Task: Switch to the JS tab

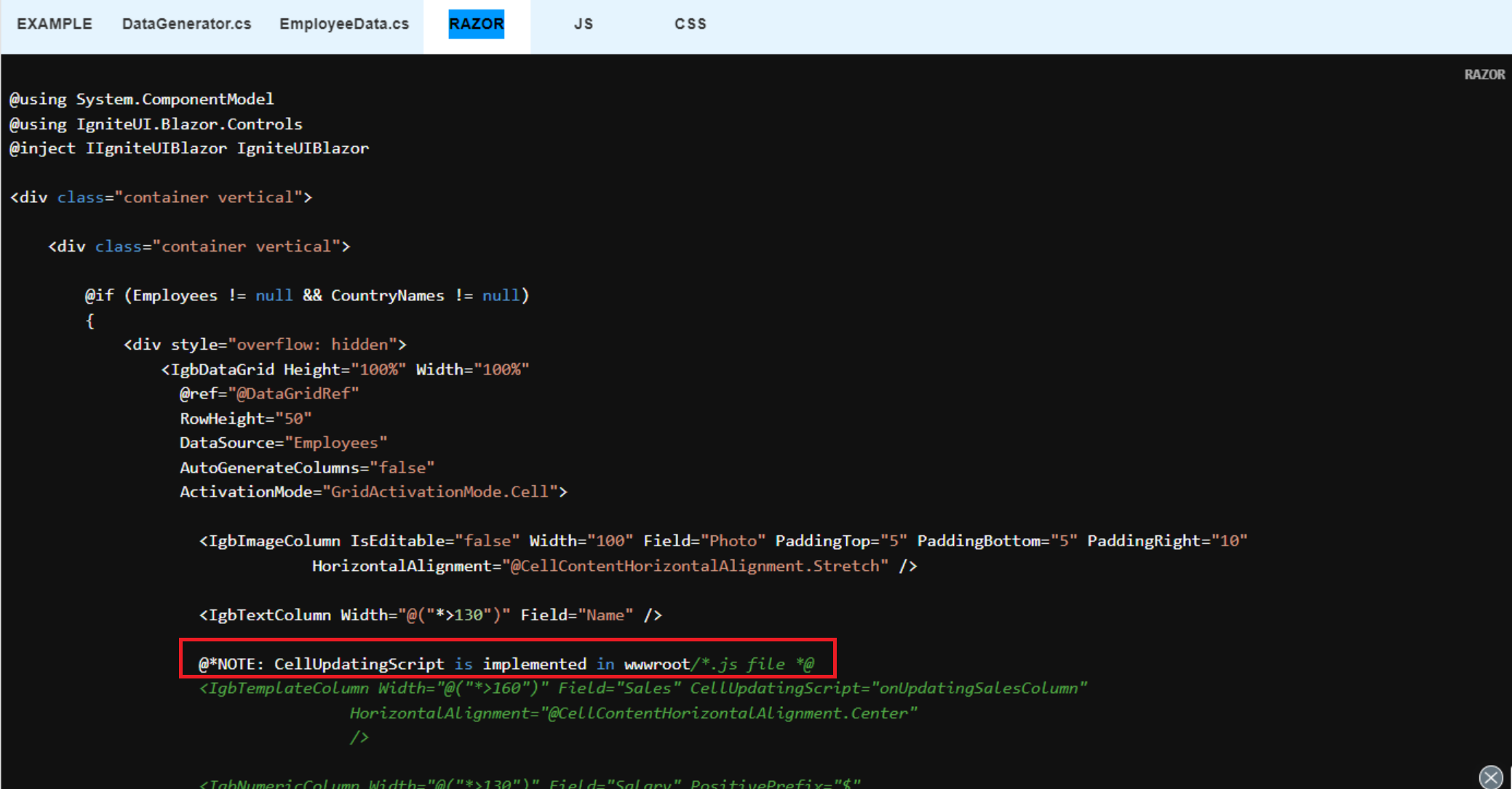Action: pos(583,23)
